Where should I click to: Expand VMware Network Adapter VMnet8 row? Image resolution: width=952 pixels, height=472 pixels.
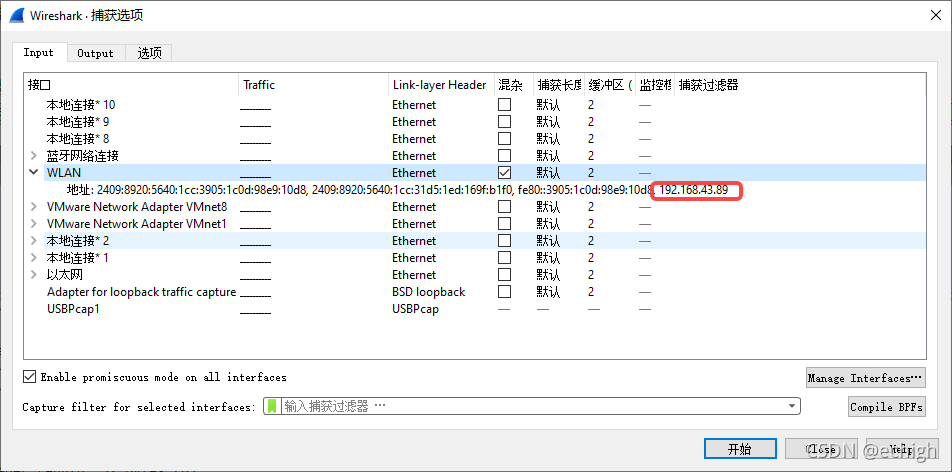coord(34,207)
